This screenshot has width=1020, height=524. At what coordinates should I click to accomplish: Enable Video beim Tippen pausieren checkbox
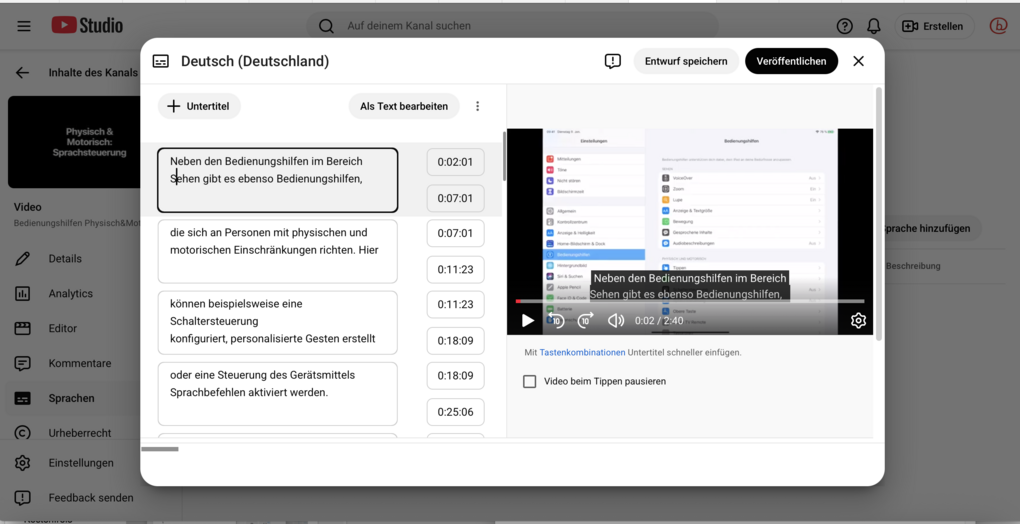click(530, 381)
